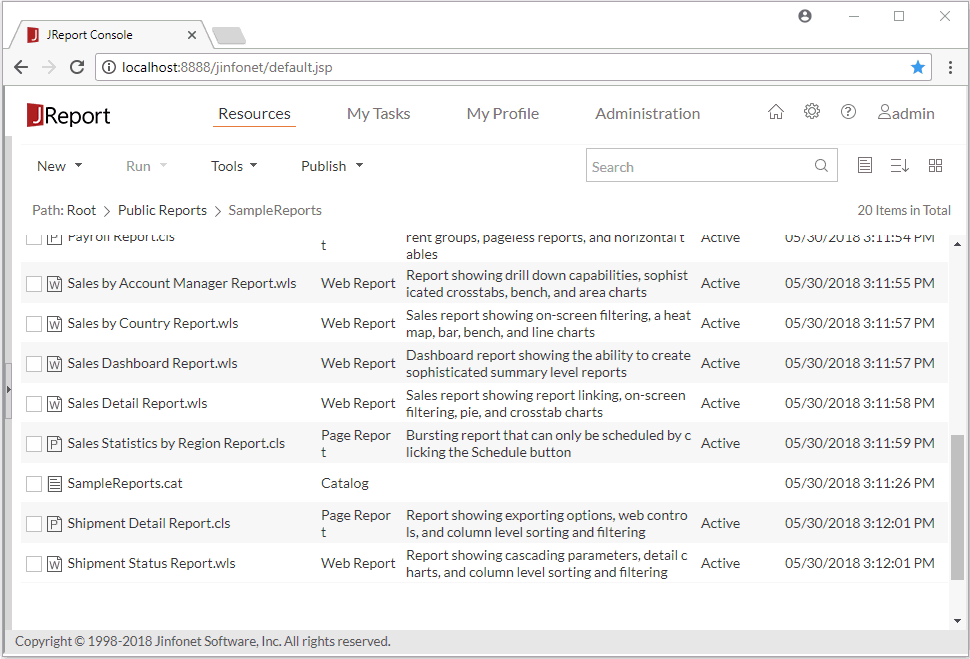The width and height of the screenshot is (970, 659).
Task: Bookmark this page with the star icon
Action: tap(918, 67)
